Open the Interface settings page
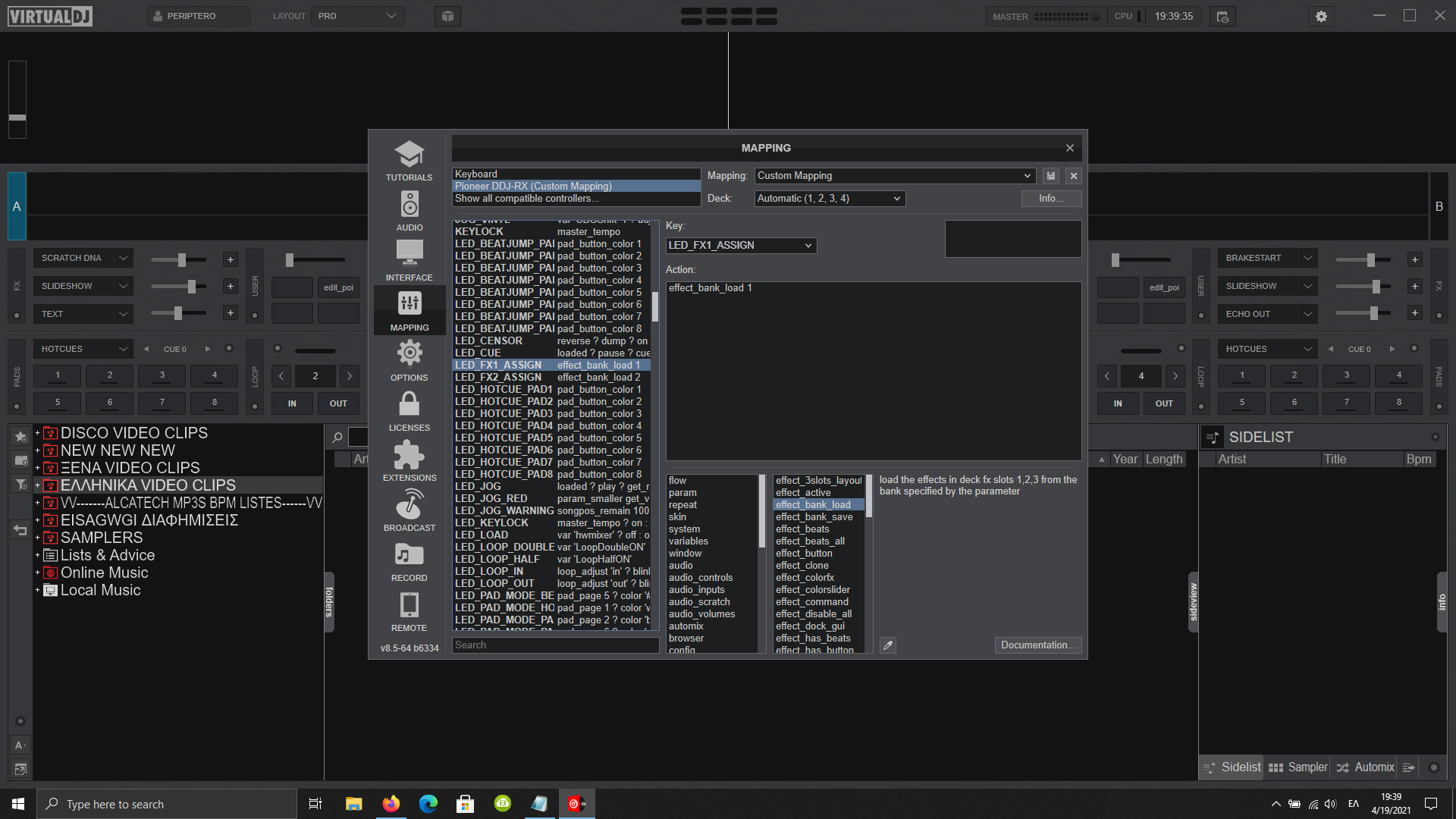This screenshot has width=1456, height=819. tap(409, 260)
